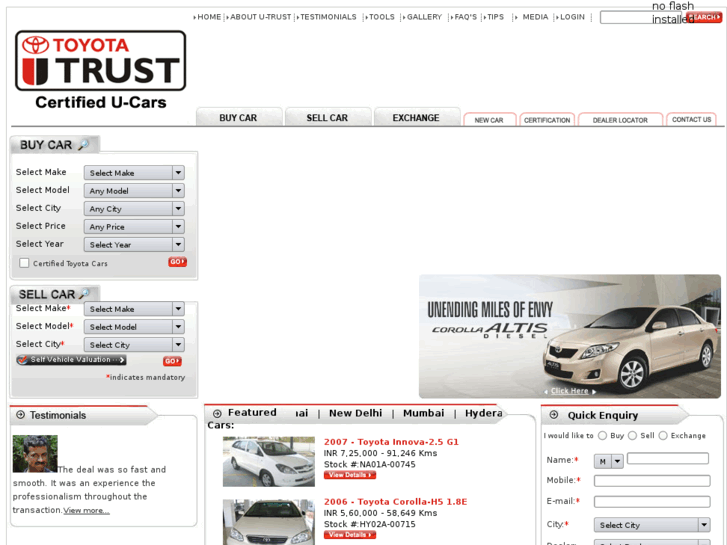Viewport: 727px width, 545px height.
Task: Click the magnifier icon beside SELL CAR heading
Action: coord(84,294)
